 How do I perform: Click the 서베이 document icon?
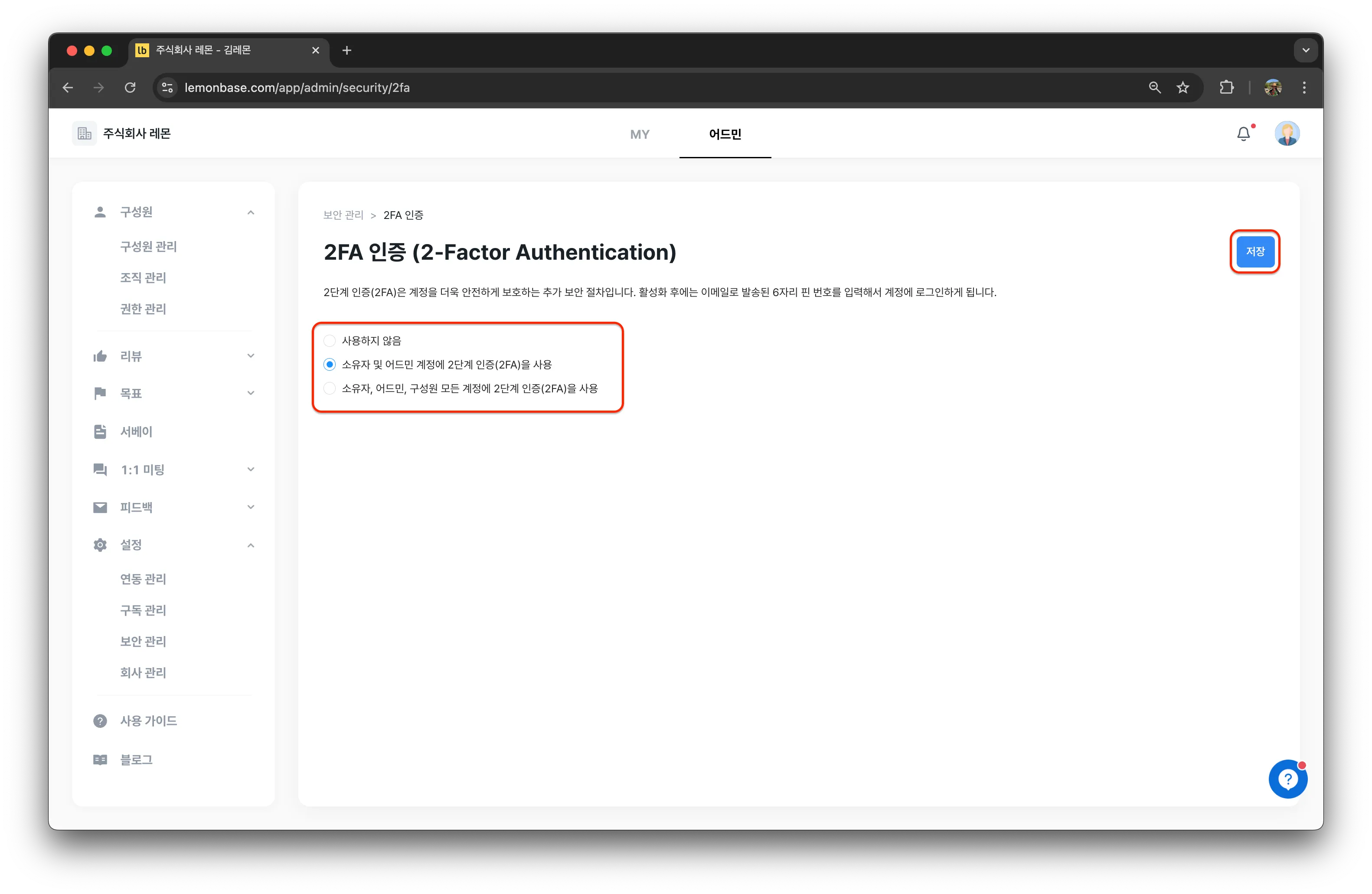(x=100, y=431)
